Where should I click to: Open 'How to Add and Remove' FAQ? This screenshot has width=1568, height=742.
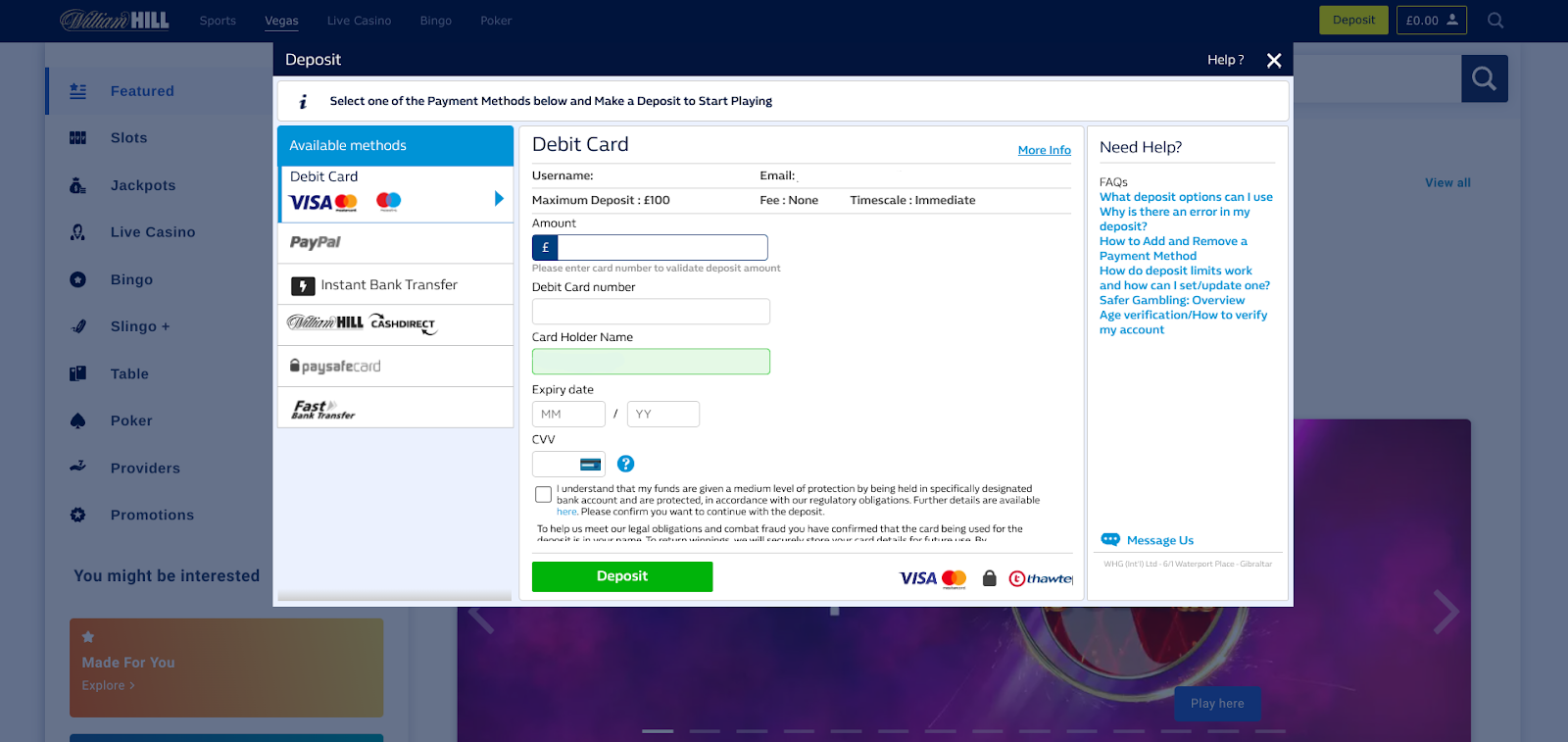(1174, 248)
